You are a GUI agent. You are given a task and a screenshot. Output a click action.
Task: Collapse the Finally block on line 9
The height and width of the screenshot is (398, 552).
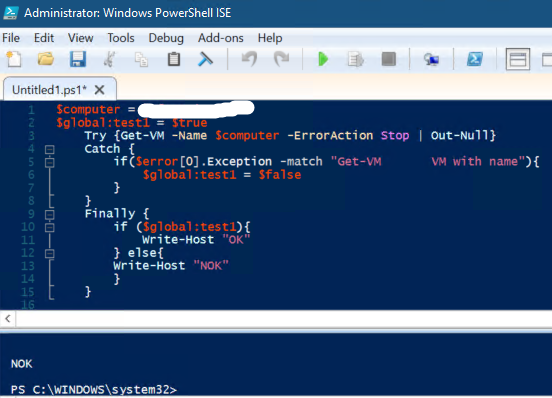[50, 214]
